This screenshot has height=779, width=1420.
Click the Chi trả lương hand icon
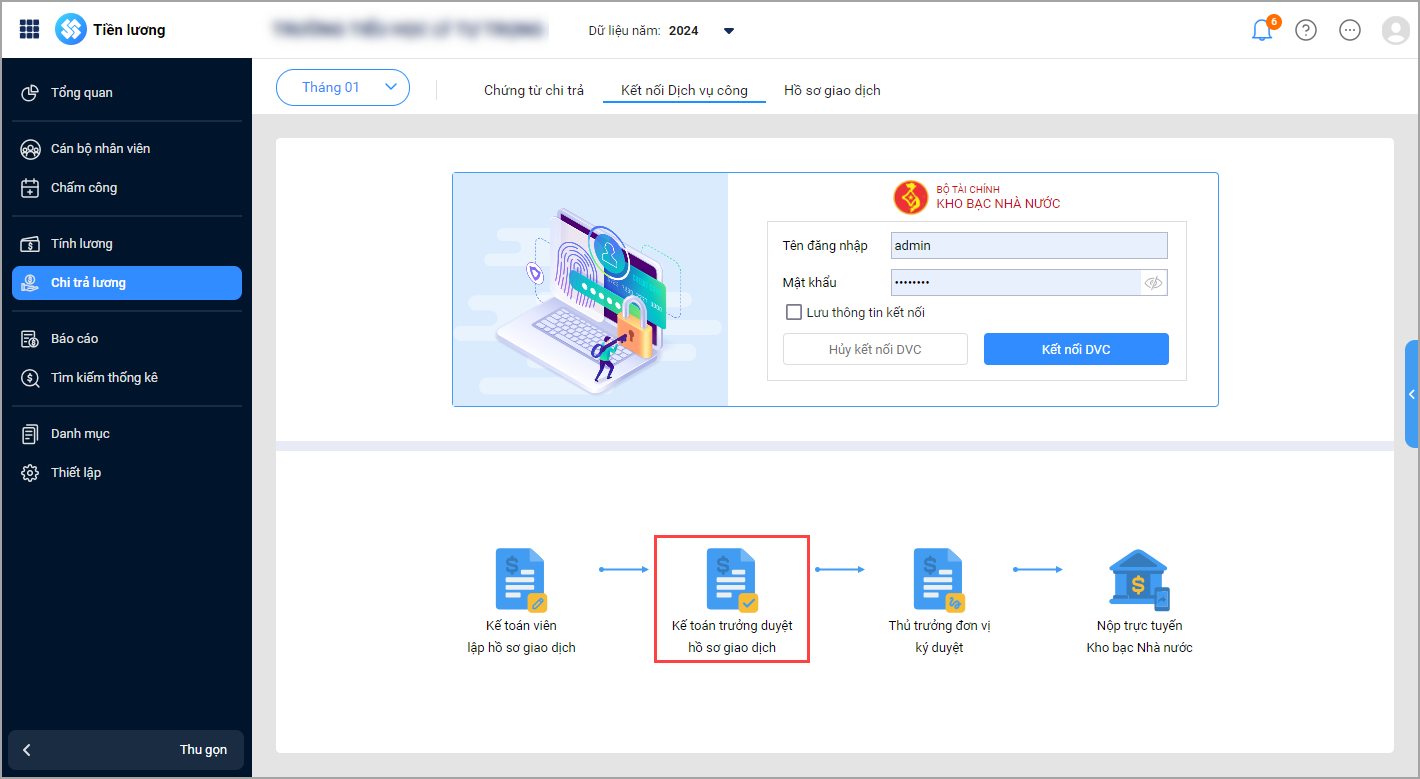click(30, 283)
